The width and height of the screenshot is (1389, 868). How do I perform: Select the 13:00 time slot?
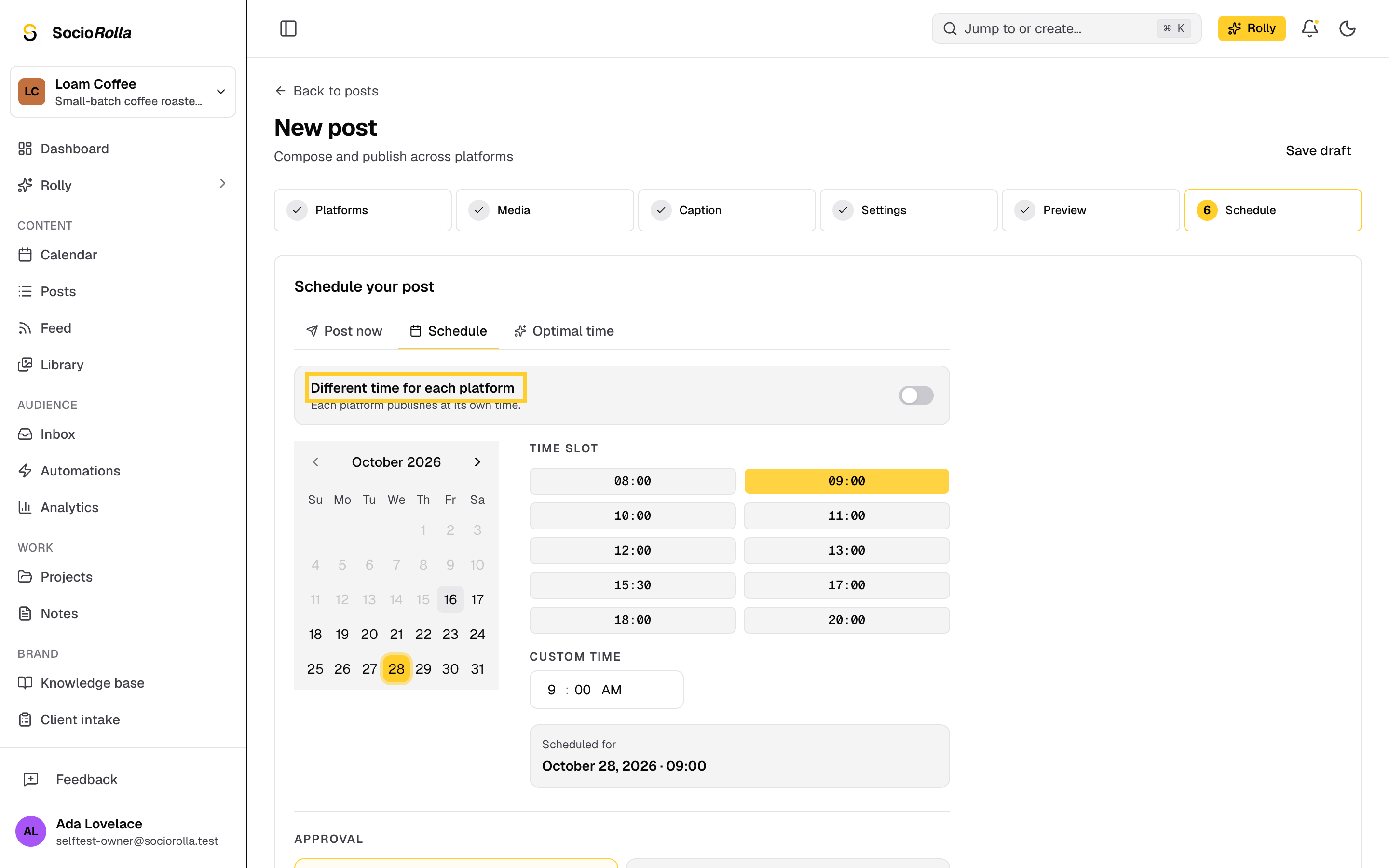pos(846,551)
